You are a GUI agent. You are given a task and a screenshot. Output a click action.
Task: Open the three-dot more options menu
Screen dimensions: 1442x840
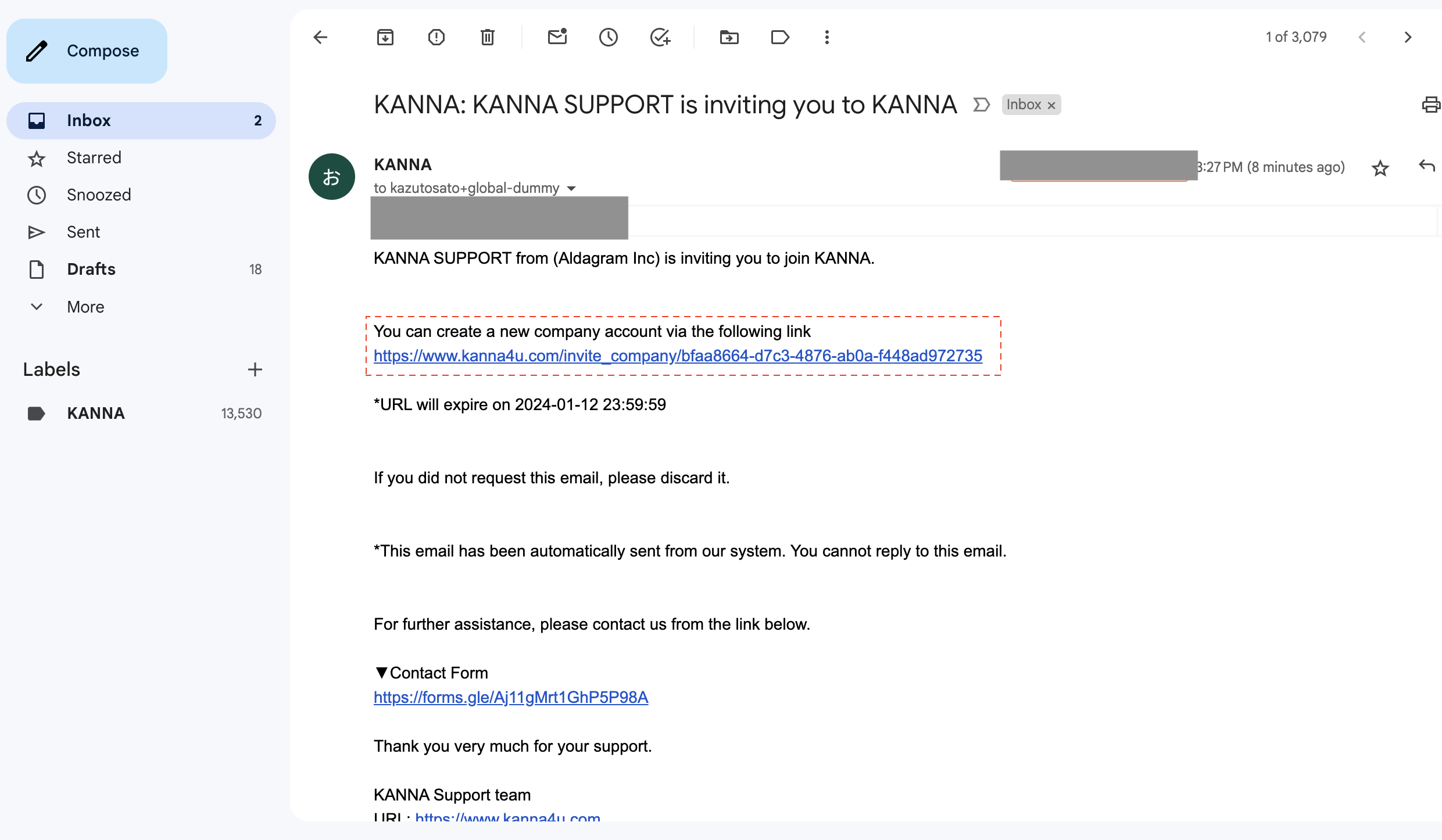tap(826, 37)
